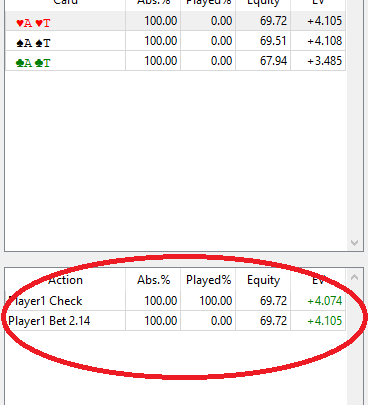Click the Action column header
This screenshot has height=405, width=368.
pyautogui.click(x=66, y=280)
